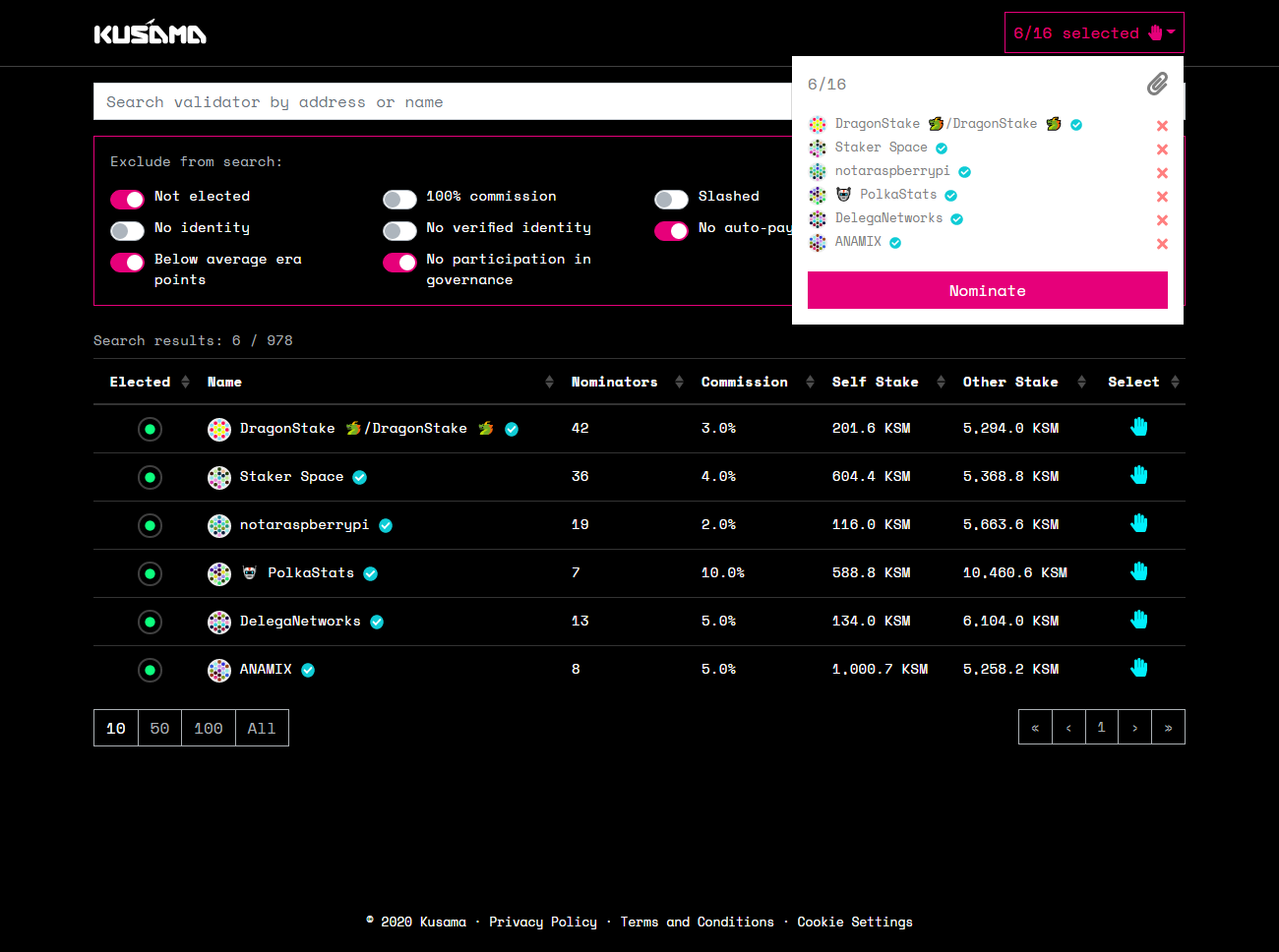Click hand select icon for PolkaStats row
1279x952 pixels.
[x=1139, y=571]
